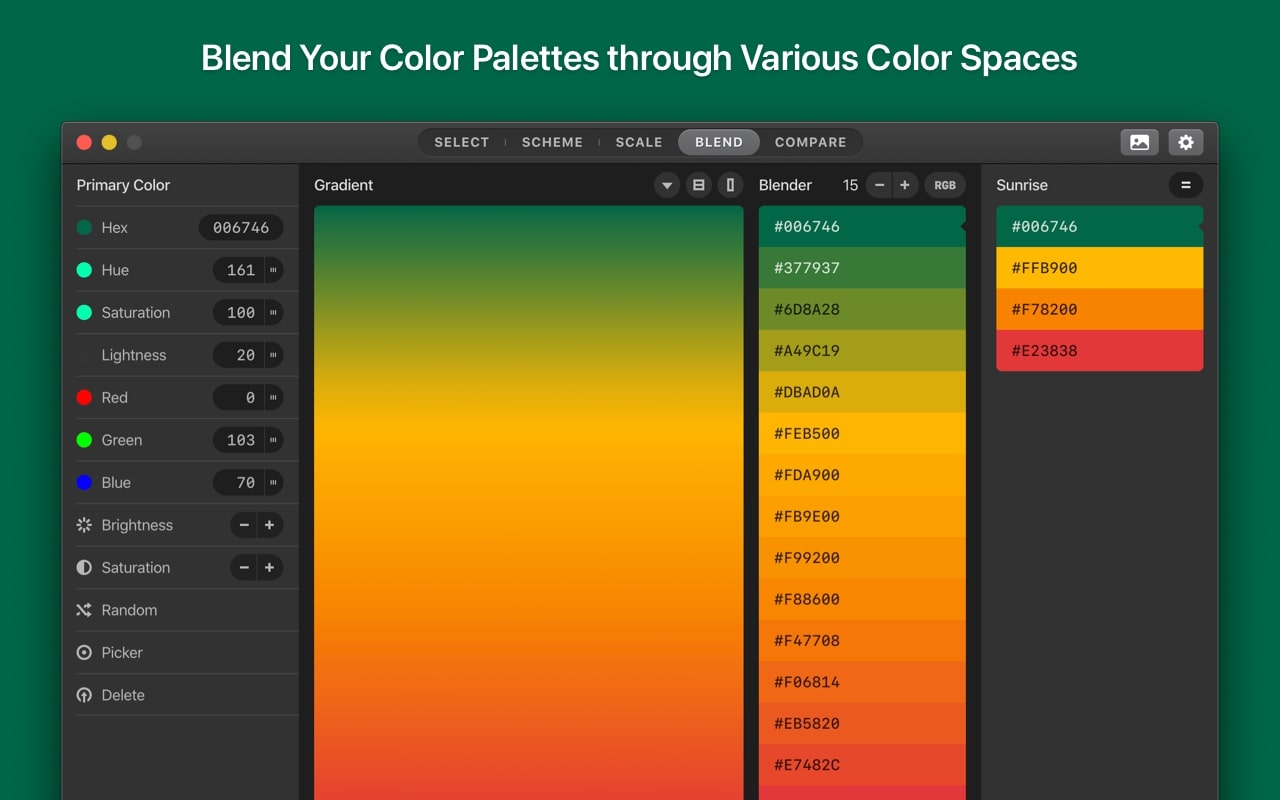This screenshot has width=1280, height=800.
Task: Decrease Blender step count with minus
Action: (x=879, y=185)
